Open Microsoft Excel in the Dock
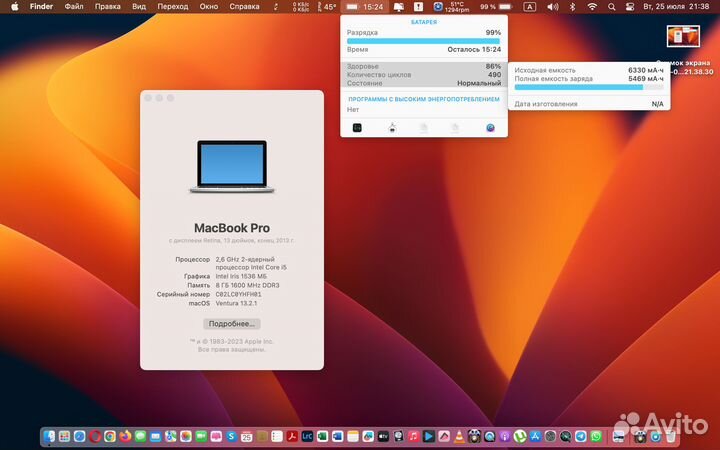The height and width of the screenshot is (450, 720). (x=322, y=436)
